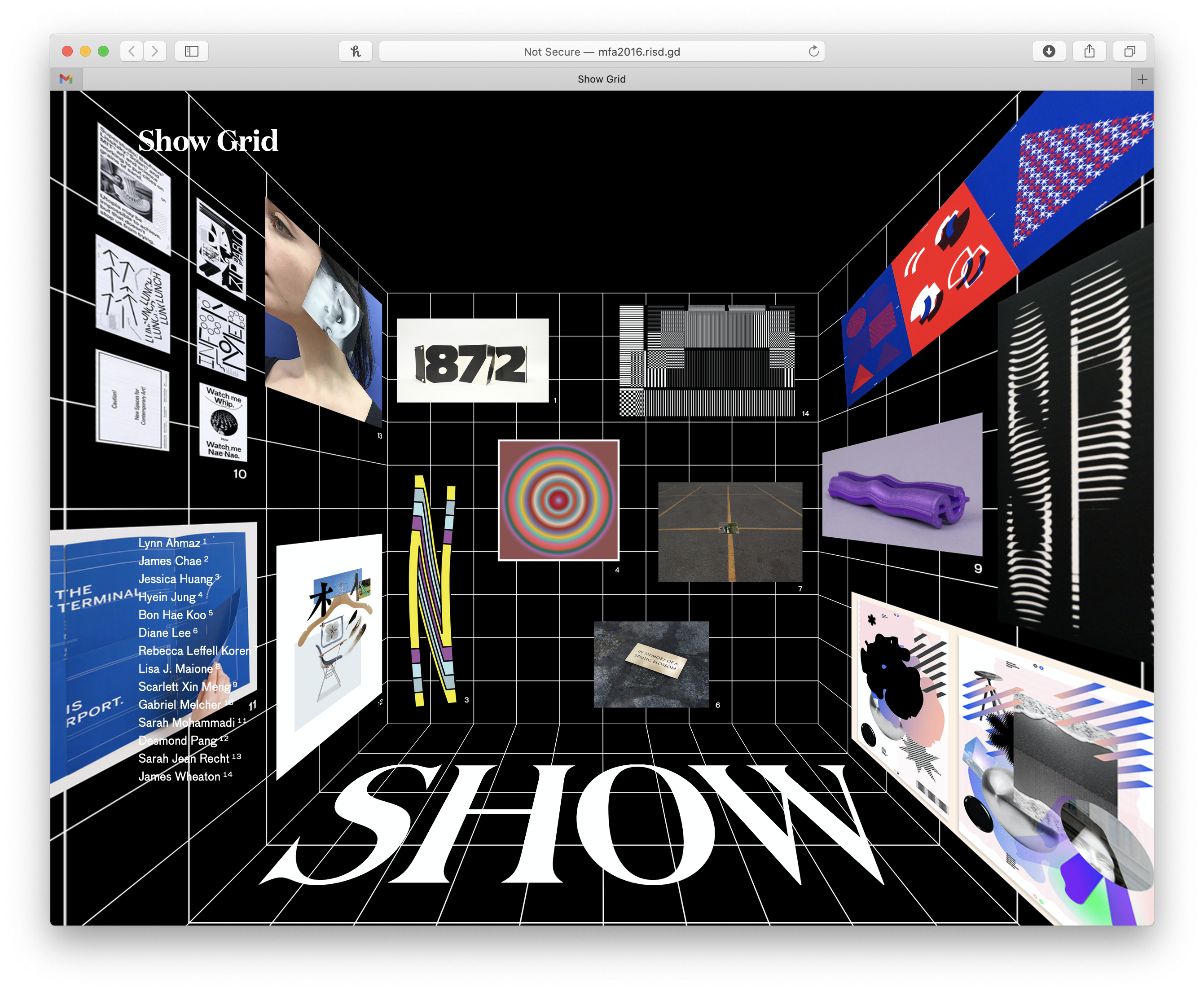Image resolution: width=1204 pixels, height=992 pixels.
Task: Go back with the Safari back arrow
Action: tap(132, 52)
